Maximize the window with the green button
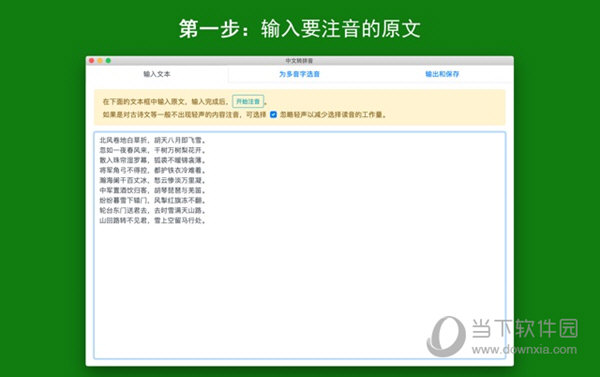The width and height of the screenshot is (600, 377). click(x=108, y=61)
